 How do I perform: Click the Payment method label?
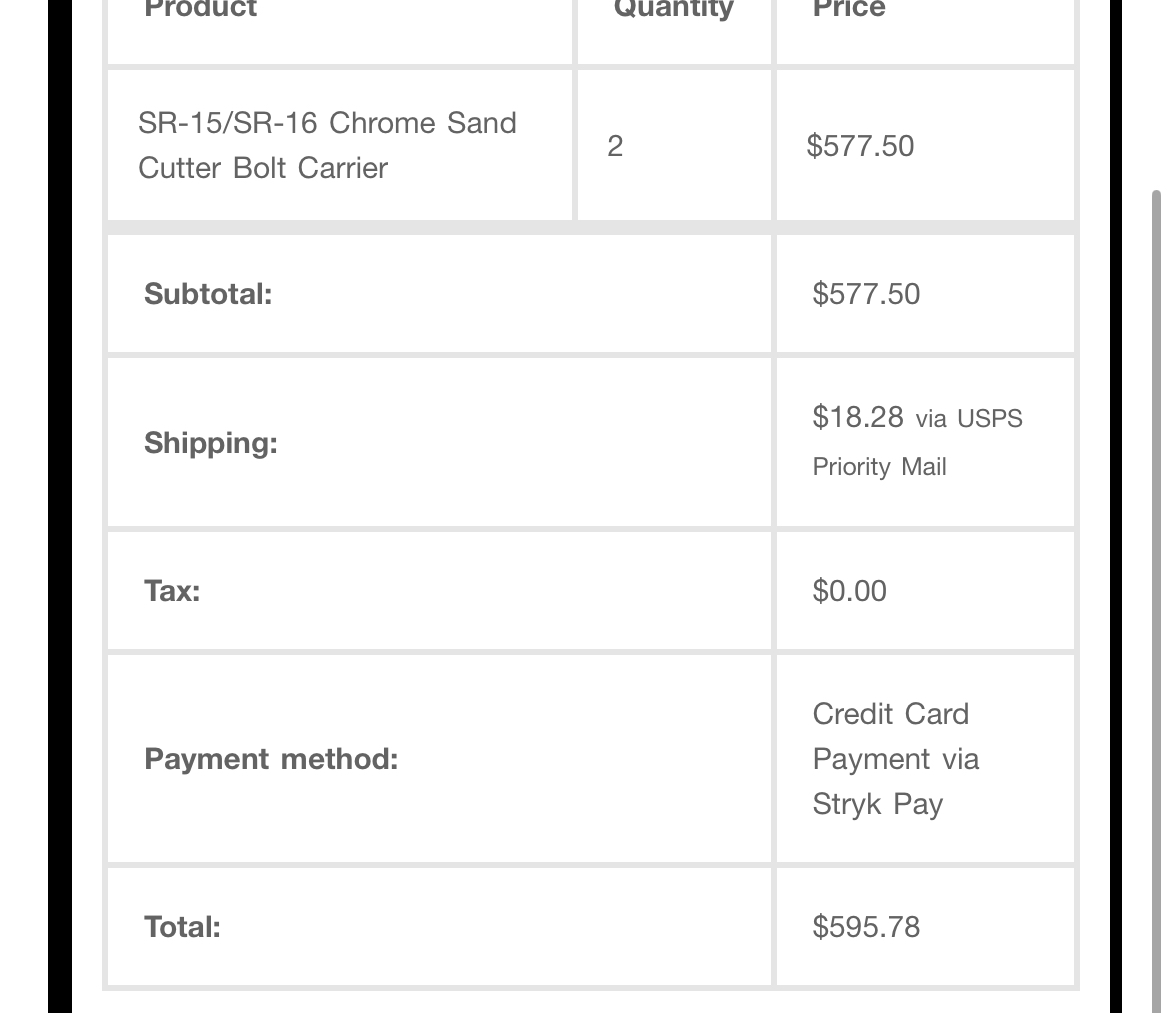click(x=271, y=759)
